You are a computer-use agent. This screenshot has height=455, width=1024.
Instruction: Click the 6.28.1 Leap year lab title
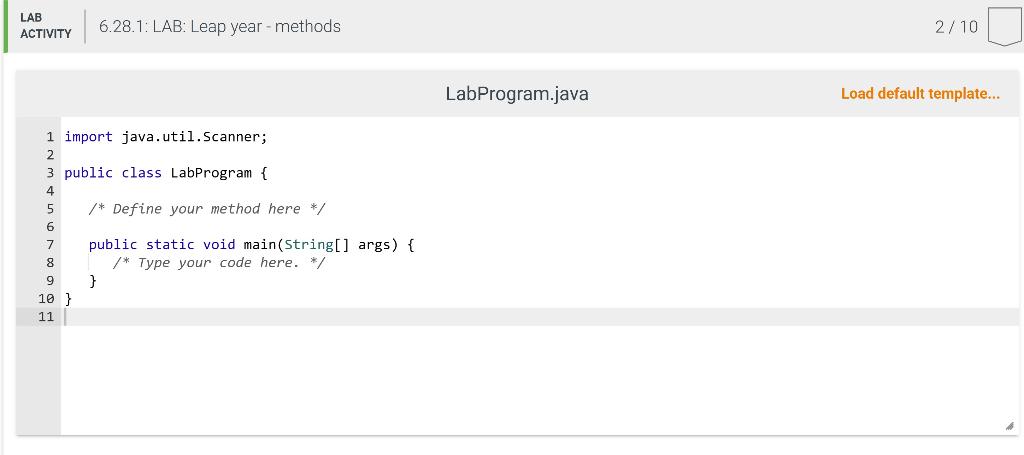pyautogui.click(x=219, y=26)
